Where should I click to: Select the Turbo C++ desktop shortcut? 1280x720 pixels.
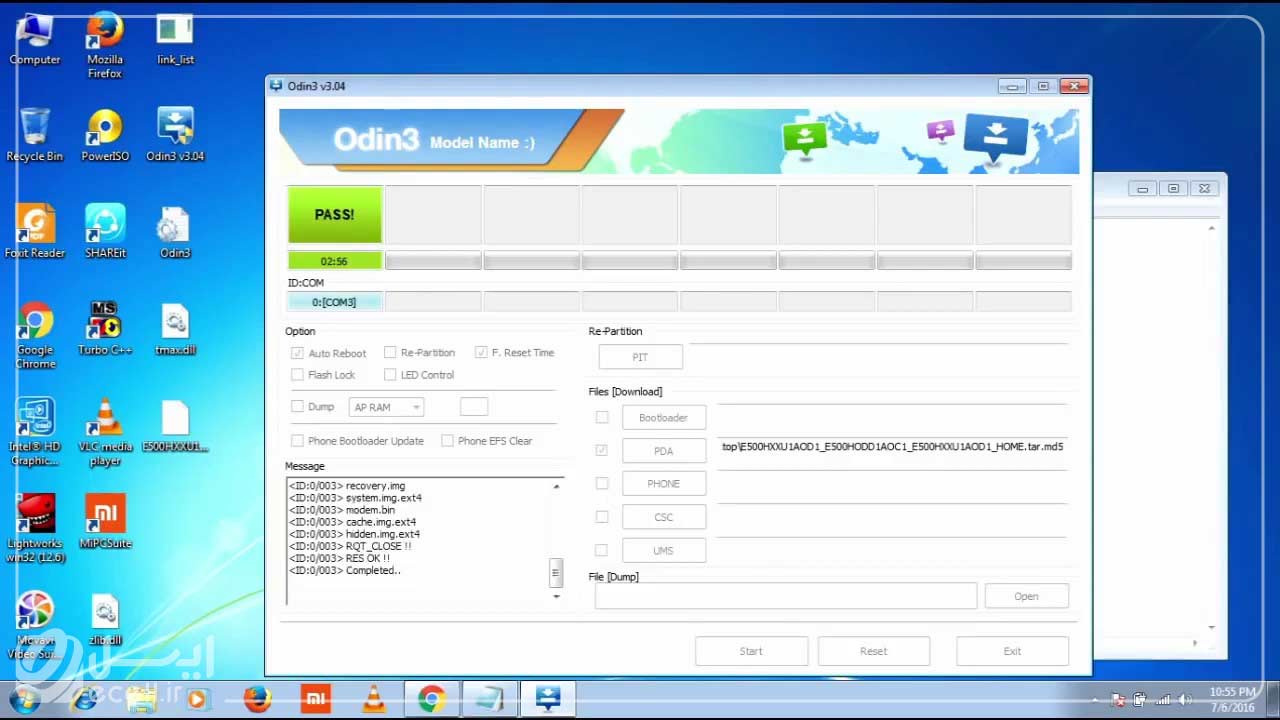(x=105, y=329)
